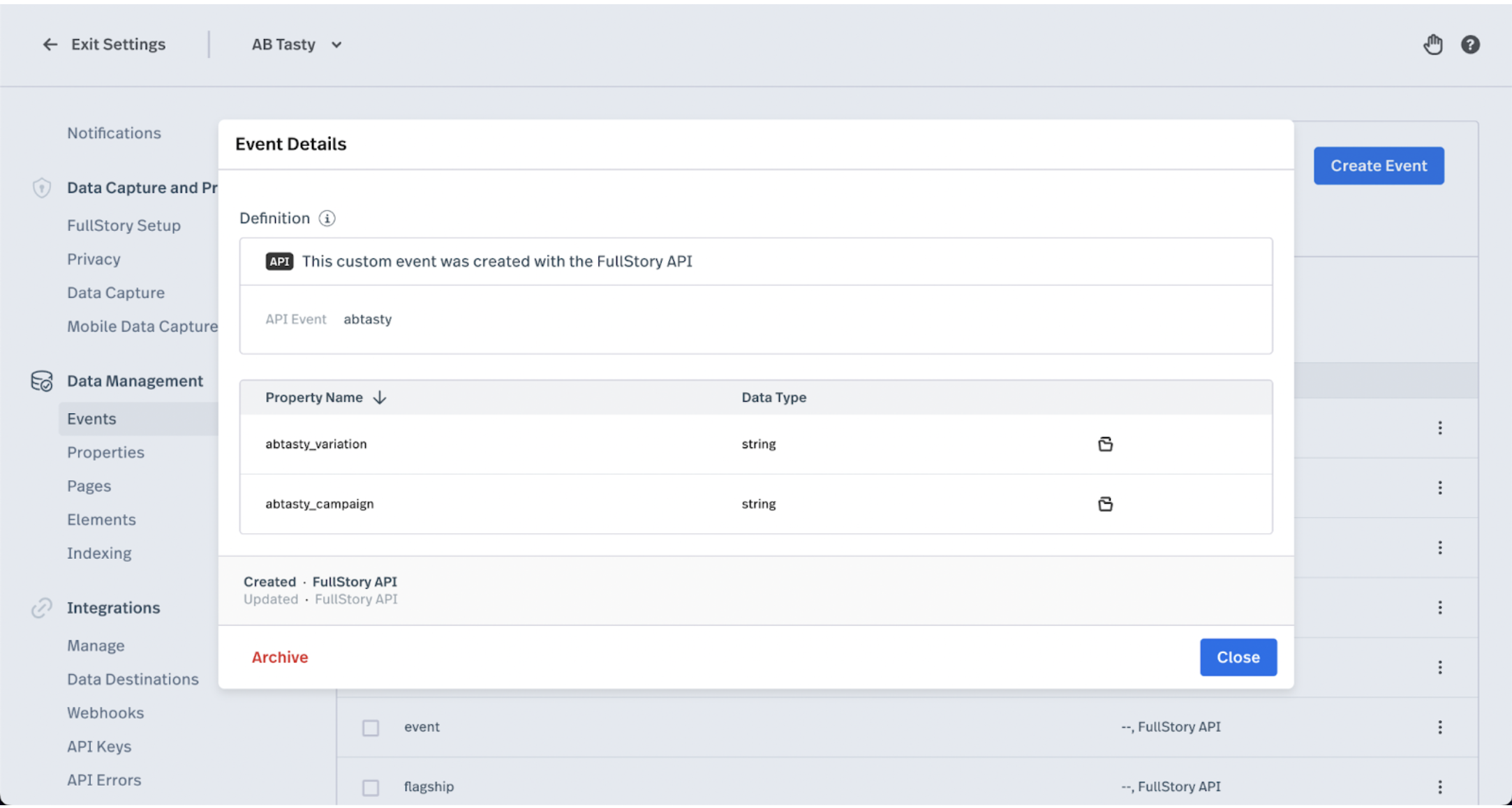Click the icon in abtasty_variation row
This screenshot has height=808, width=1512.
click(x=1105, y=444)
